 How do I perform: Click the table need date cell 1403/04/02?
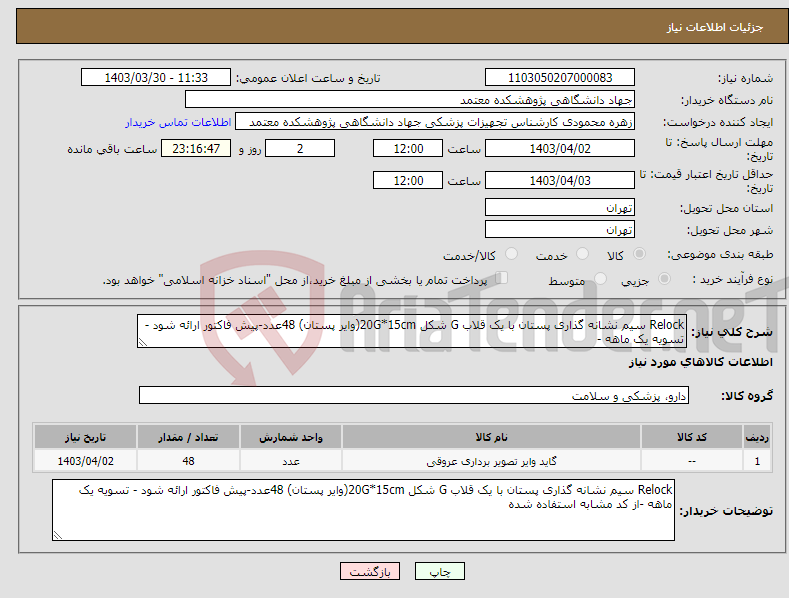(x=86, y=461)
